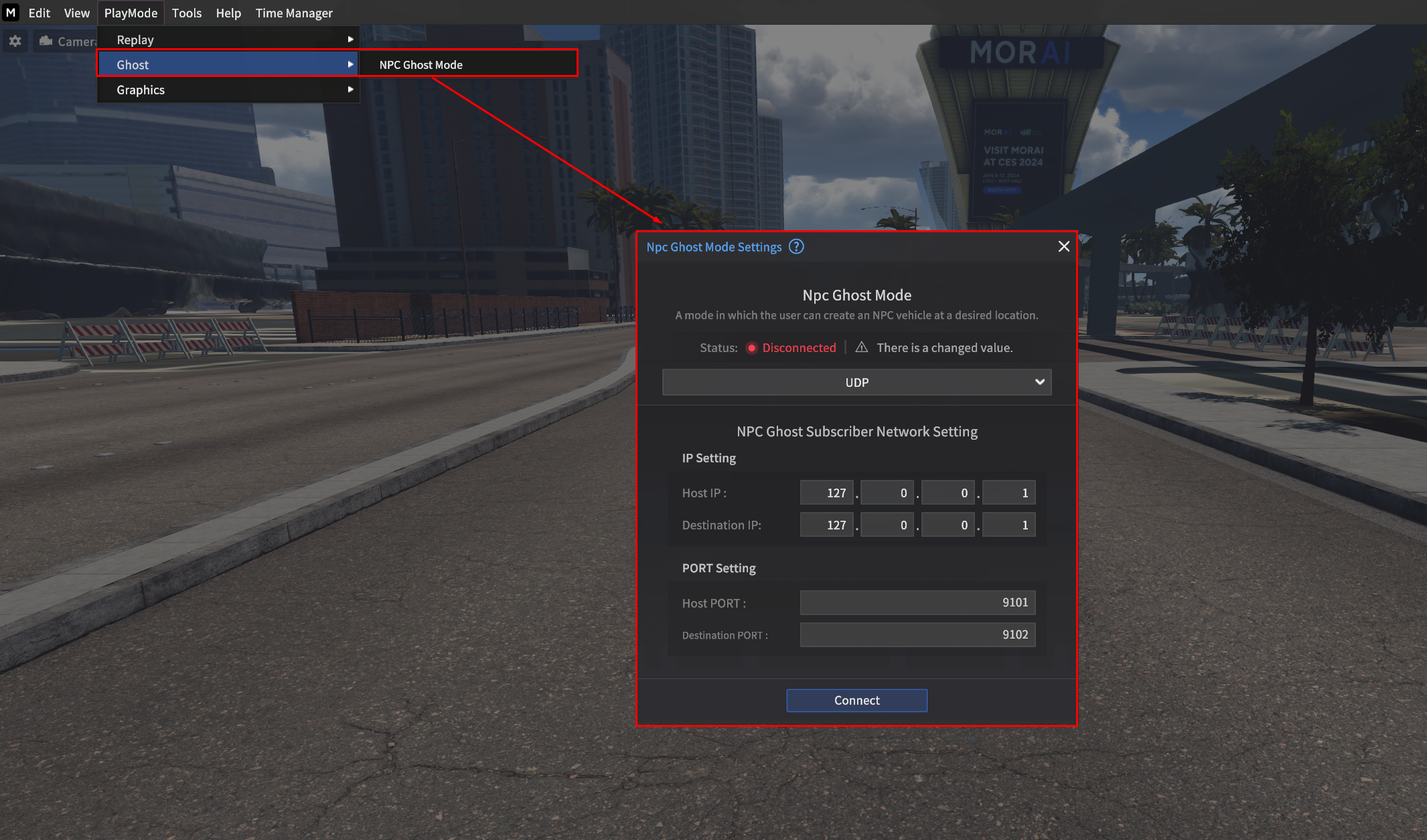The width and height of the screenshot is (1427, 840).
Task: Click the MORAI logo icon in the menu bar
Action: click(11, 13)
